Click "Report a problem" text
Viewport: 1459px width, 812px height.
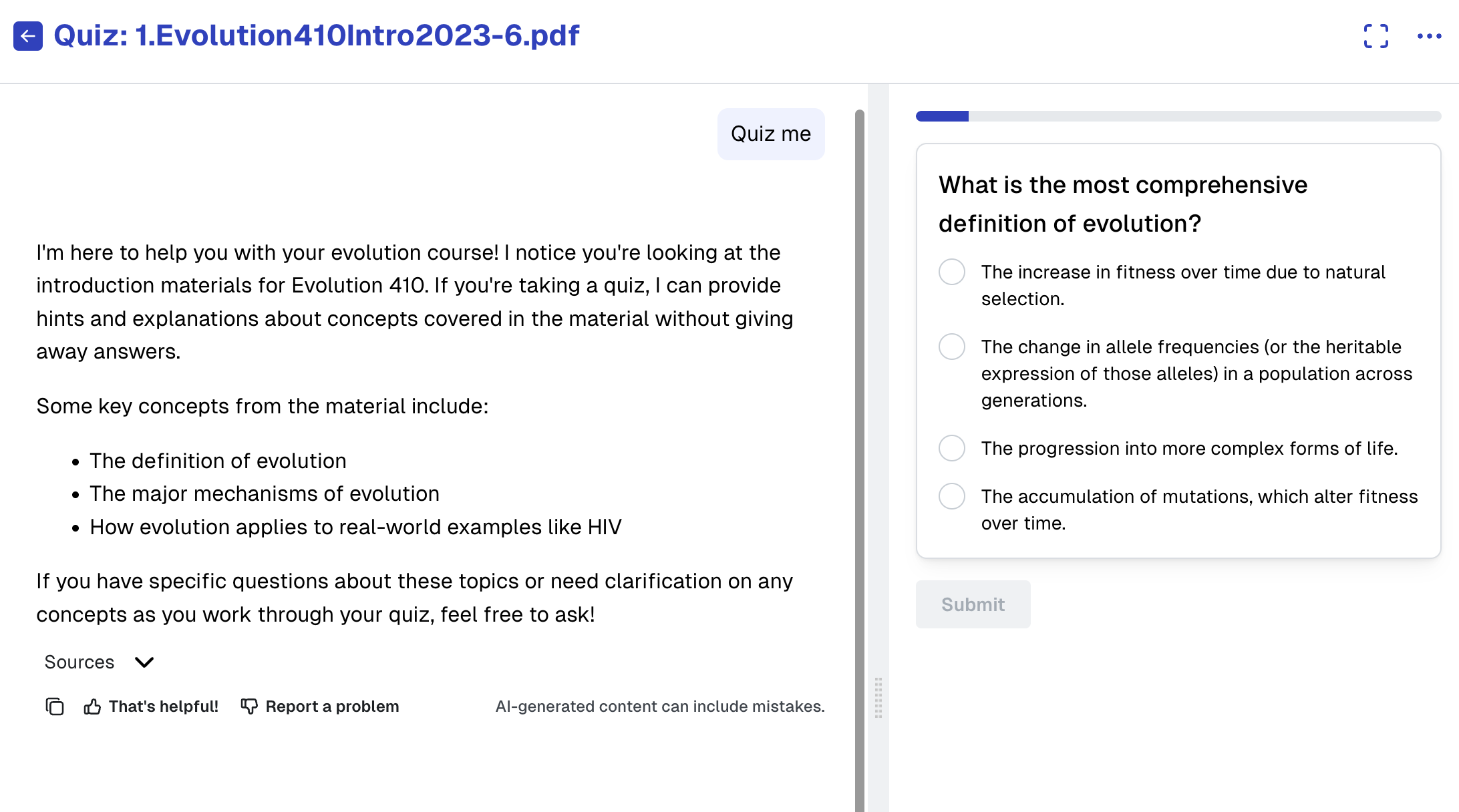(332, 706)
